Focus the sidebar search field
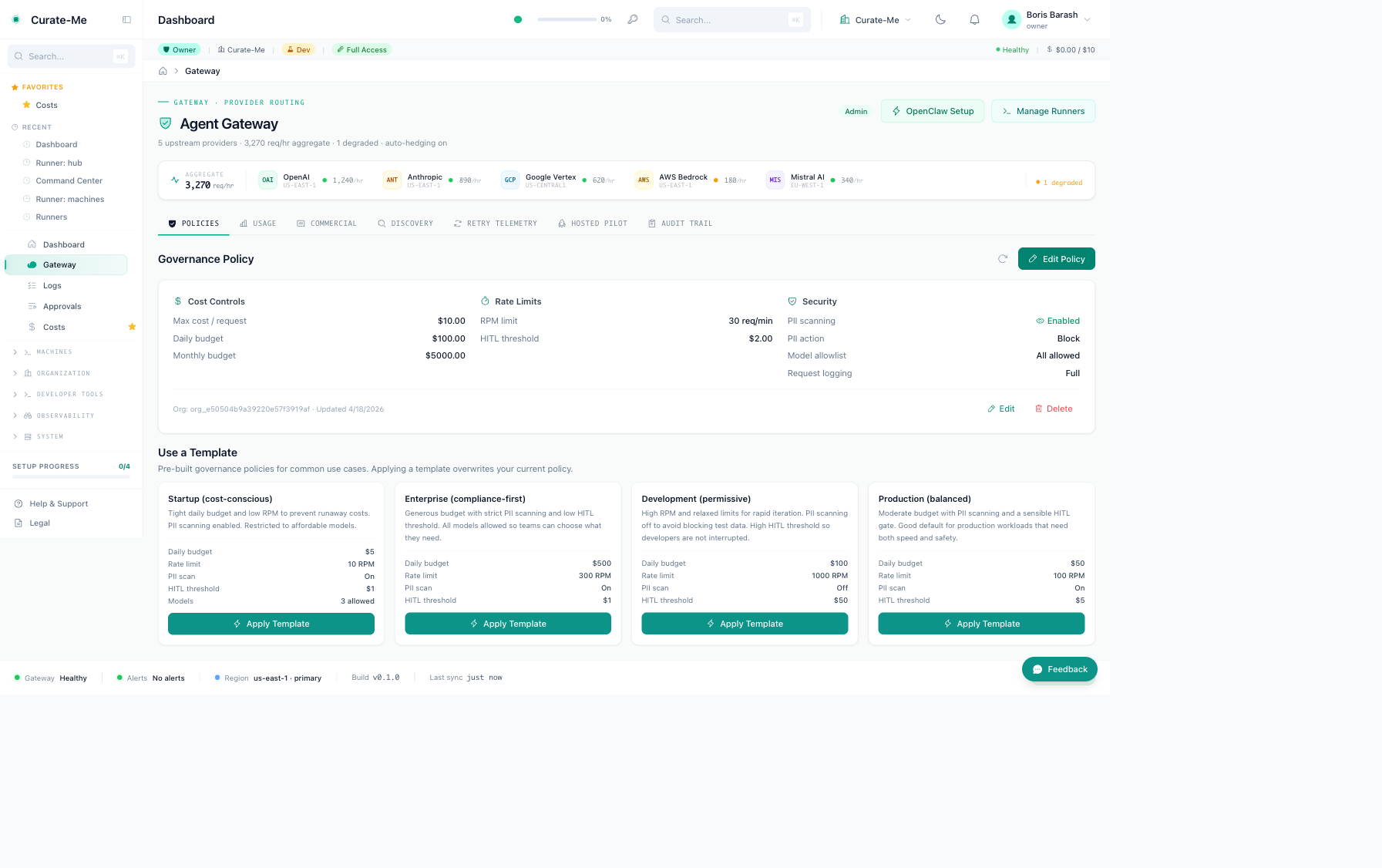Image resolution: width=1382 pixels, height=868 pixels. 69,56
